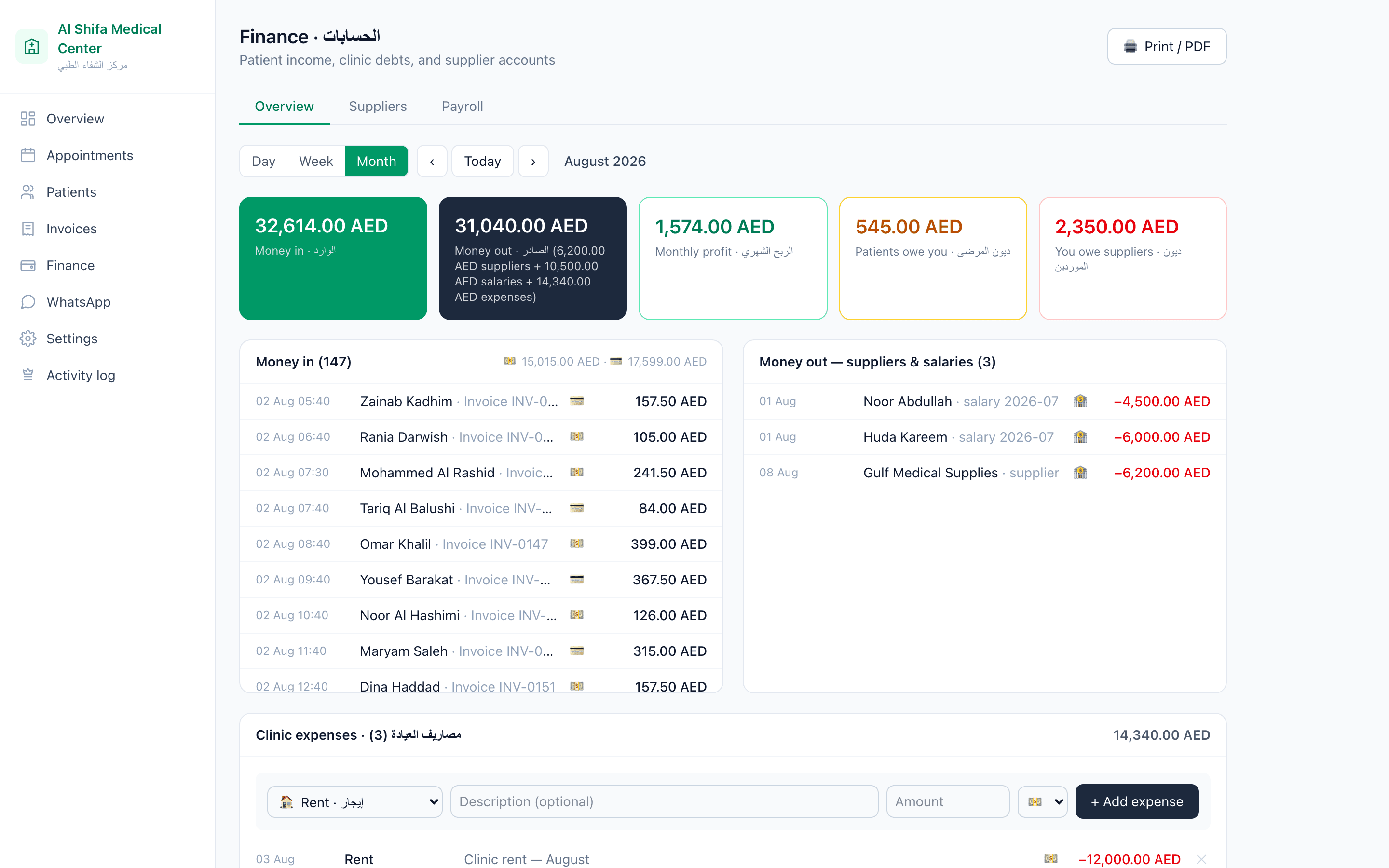Click the Huda Kareem salary 2026-07 row
Viewport: 1389px width, 868px height.
tap(984, 437)
